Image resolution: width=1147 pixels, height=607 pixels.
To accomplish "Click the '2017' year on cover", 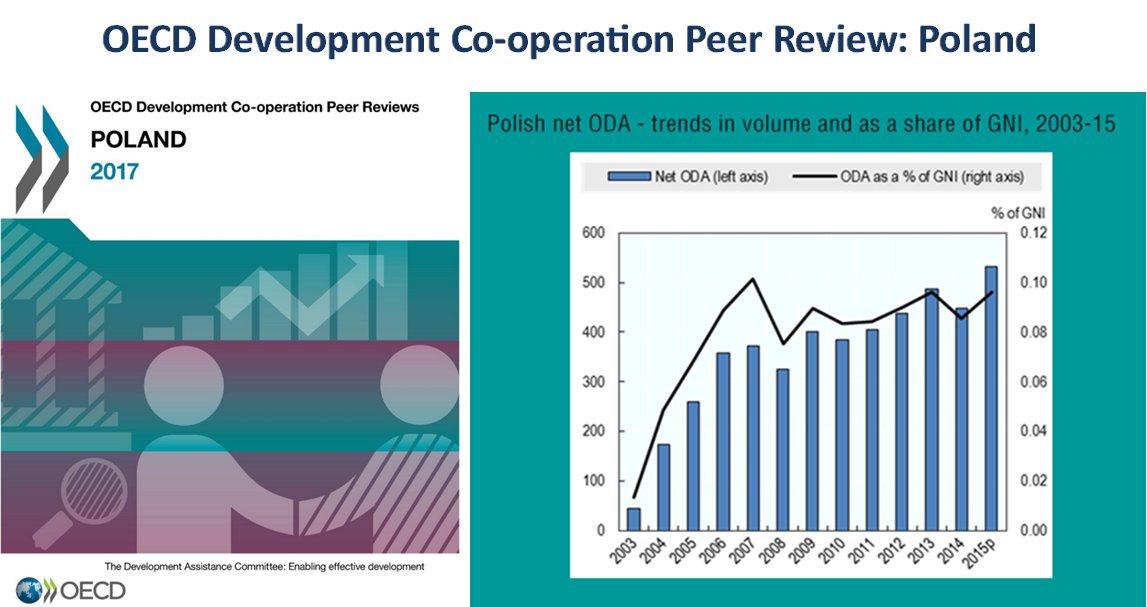I will (x=114, y=172).
